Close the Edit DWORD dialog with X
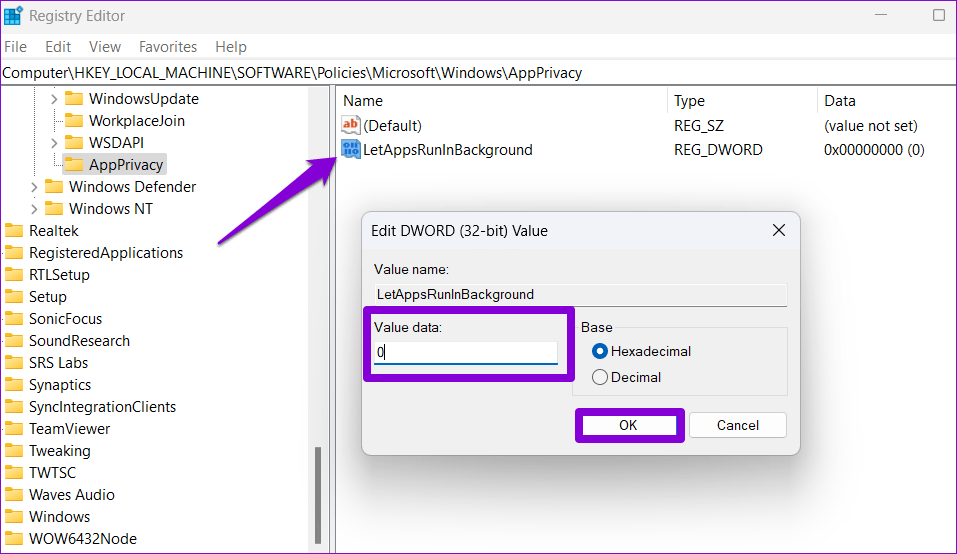Screen dimensions: 957x554 [778, 230]
